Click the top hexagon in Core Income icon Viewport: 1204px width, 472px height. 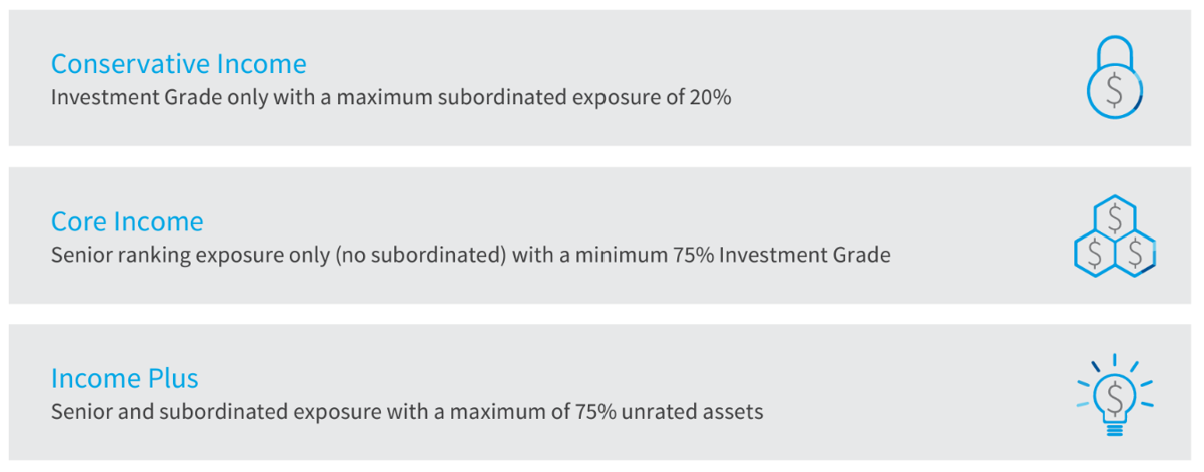tap(1114, 218)
